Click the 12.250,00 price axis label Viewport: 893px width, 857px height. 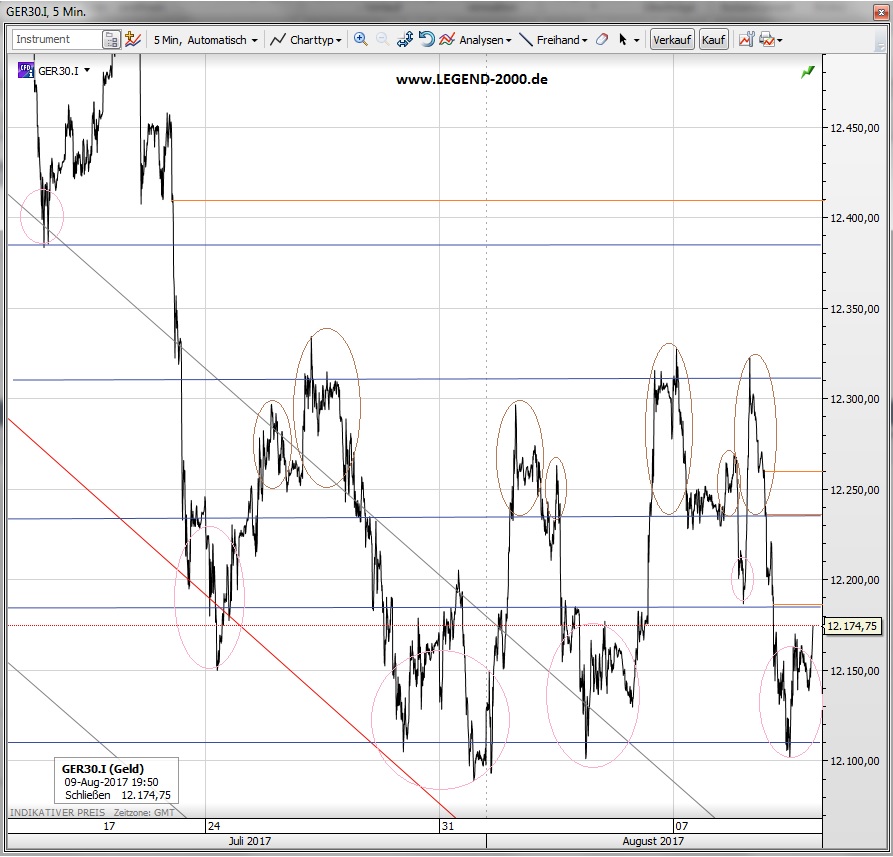854,490
